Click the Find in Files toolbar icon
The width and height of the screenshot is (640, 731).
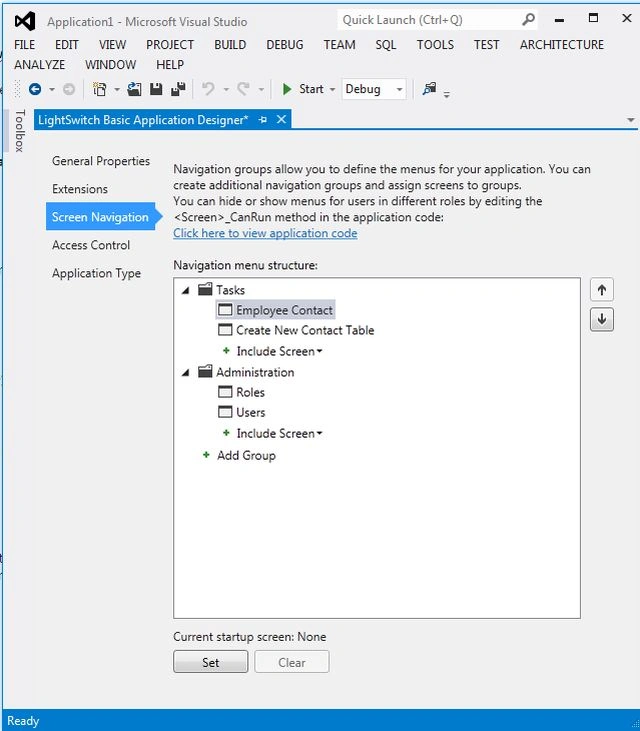[429, 88]
